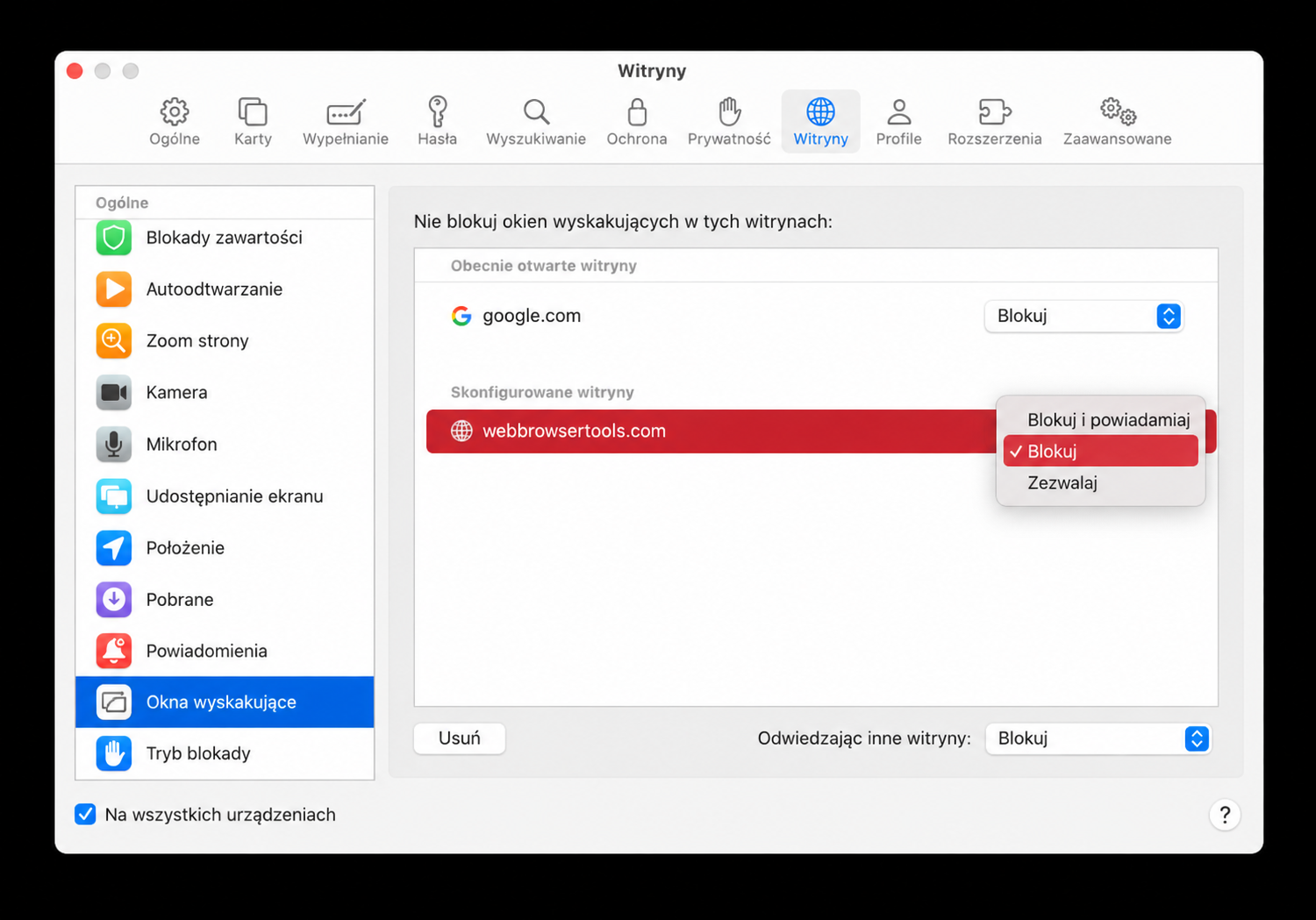This screenshot has width=1316, height=920.
Task: Click the Powiadomienia bell icon
Action: [114, 651]
